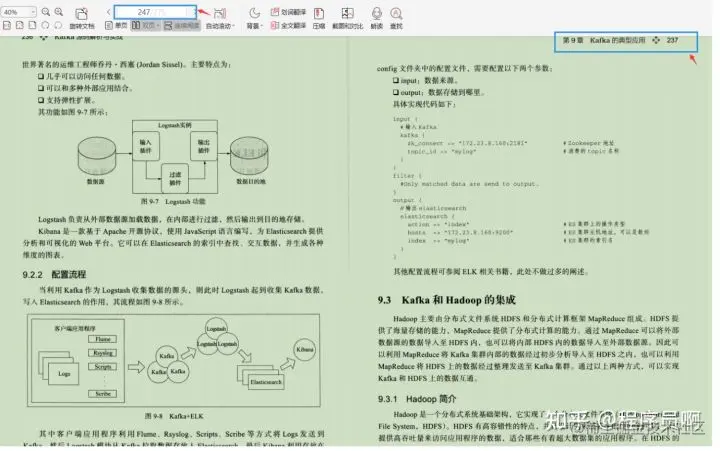Screen dimensions: 720x451
Task: Click the zoom in magnifier icon
Action: (59, 12)
